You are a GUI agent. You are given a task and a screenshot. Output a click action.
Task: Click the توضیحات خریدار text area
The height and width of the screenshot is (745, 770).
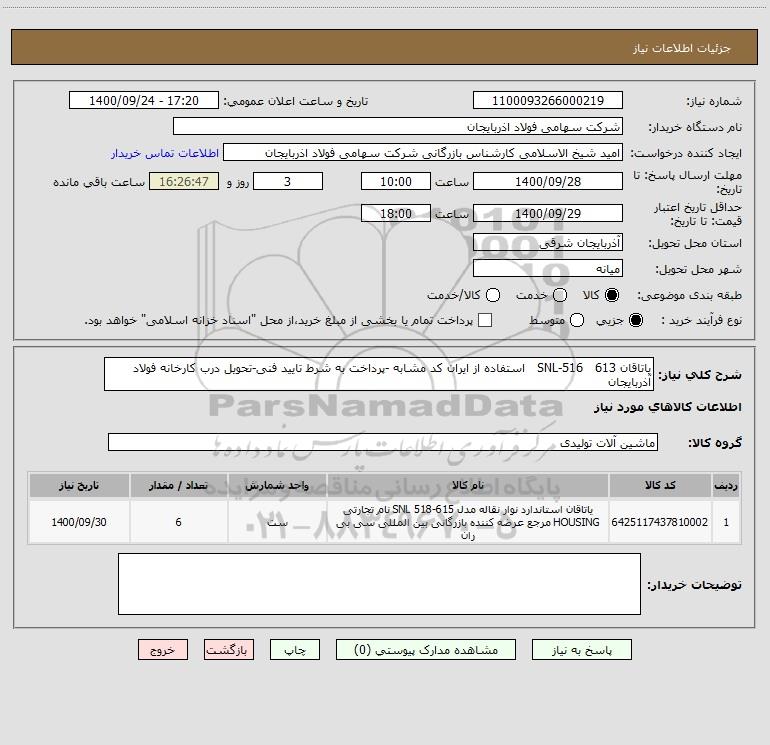pyautogui.click(x=379, y=584)
